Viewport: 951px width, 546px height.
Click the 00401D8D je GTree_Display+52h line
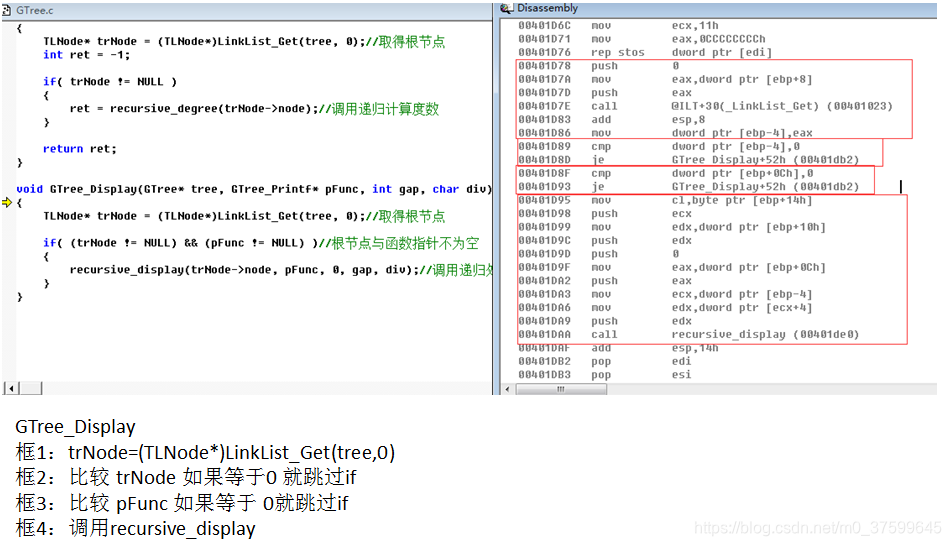pyautogui.click(x=688, y=160)
